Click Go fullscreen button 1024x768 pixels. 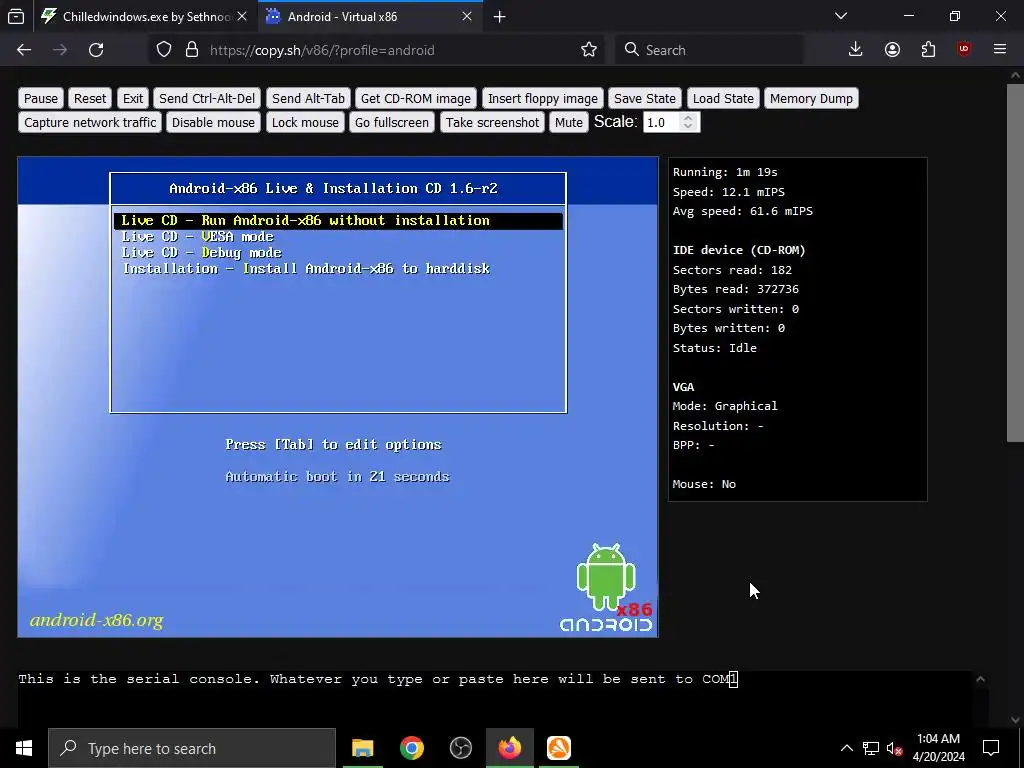point(392,123)
